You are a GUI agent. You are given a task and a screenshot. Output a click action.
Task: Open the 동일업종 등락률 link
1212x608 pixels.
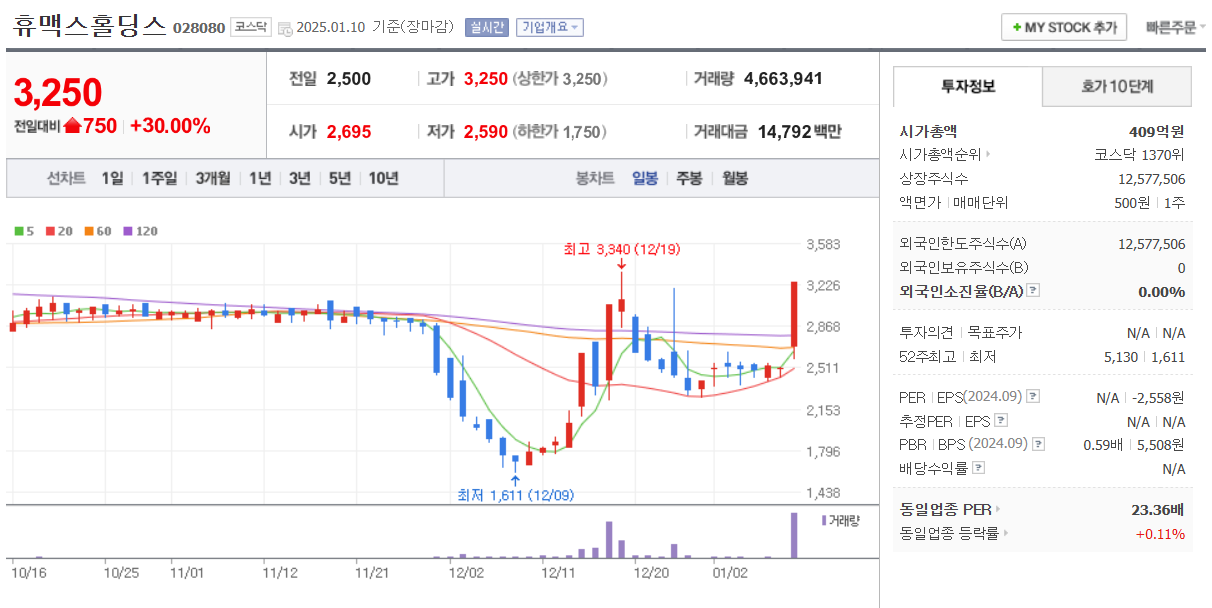tap(953, 533)
